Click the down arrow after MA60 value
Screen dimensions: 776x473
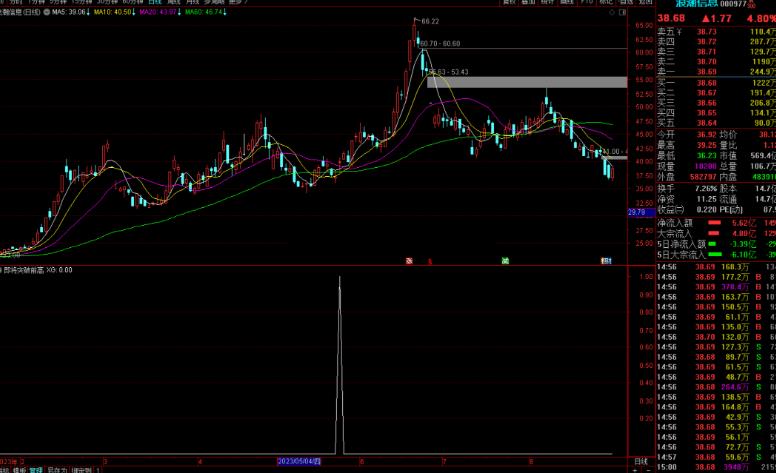tap(225, 12)
